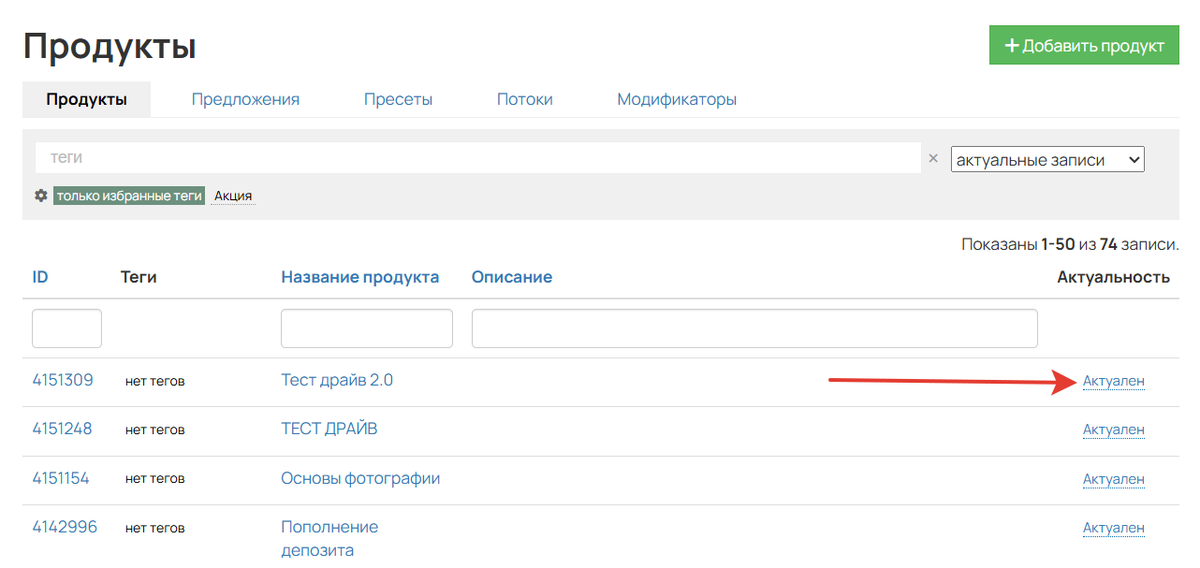
Task: Sort by the Описание column header
Action: [512, 277]
